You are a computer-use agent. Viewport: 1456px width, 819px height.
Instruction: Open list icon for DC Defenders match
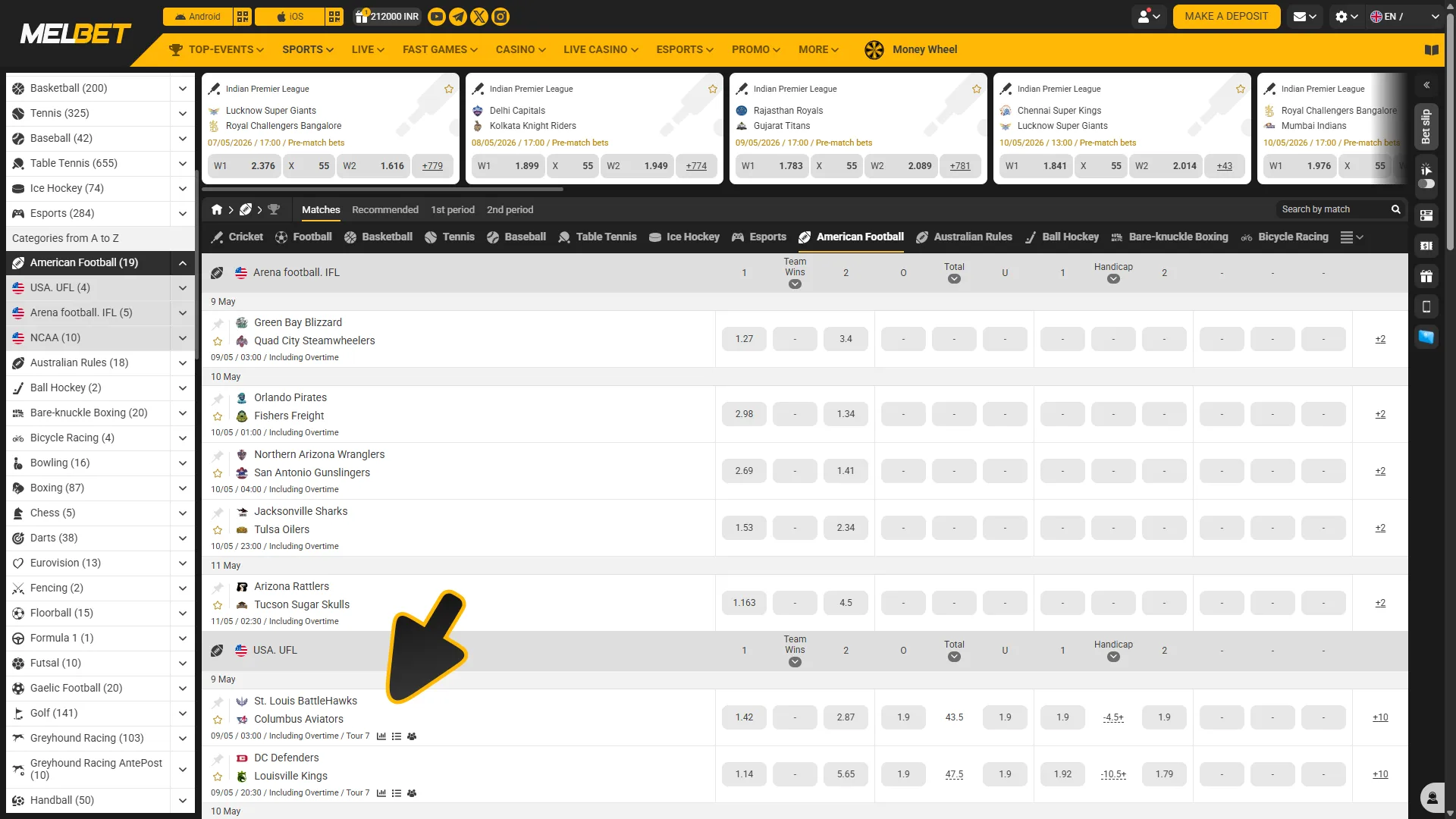click(x=397, y=793)
